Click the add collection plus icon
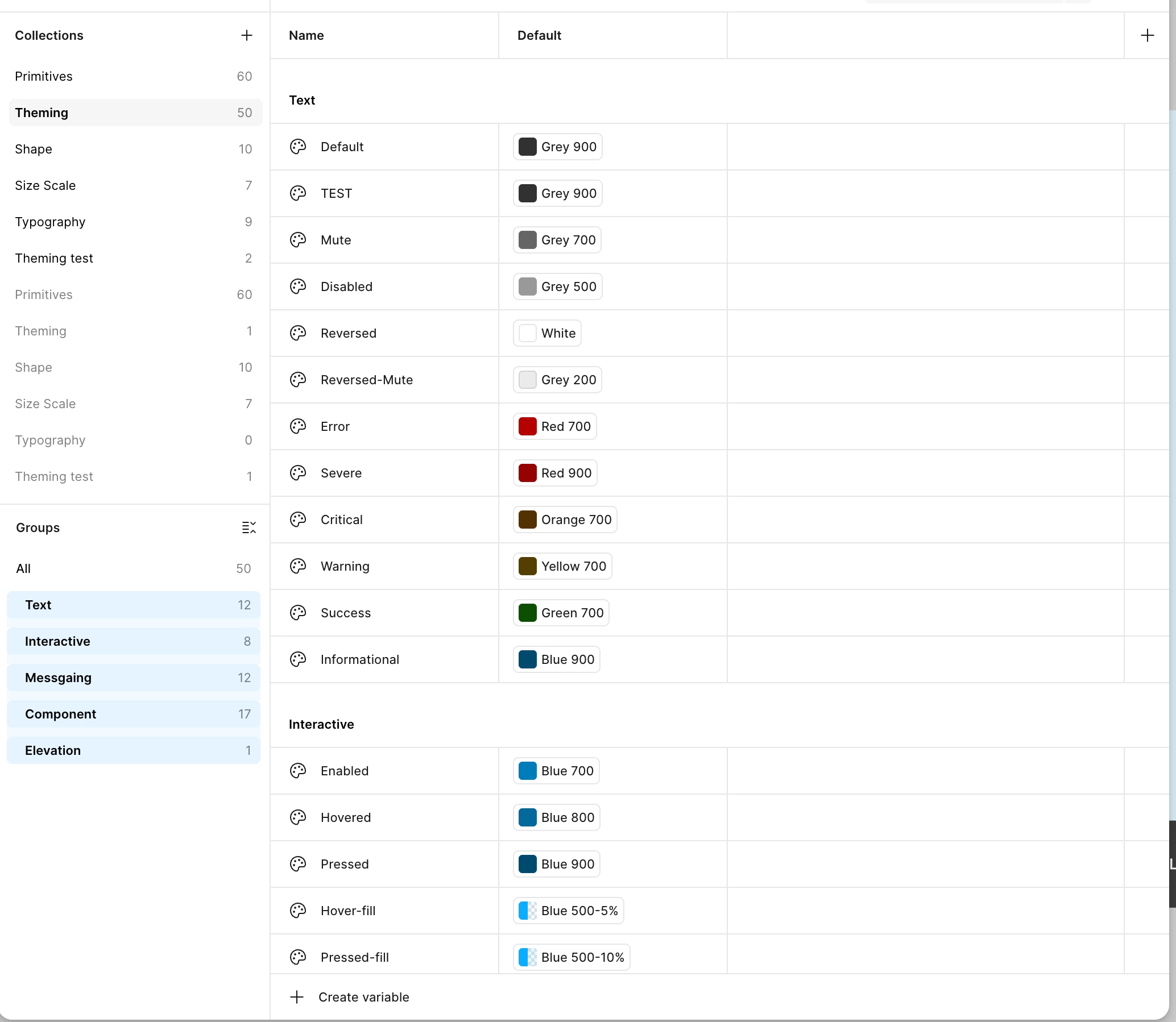The height and width of the screenshot is (1022, 1176). (x=246, y=35)
